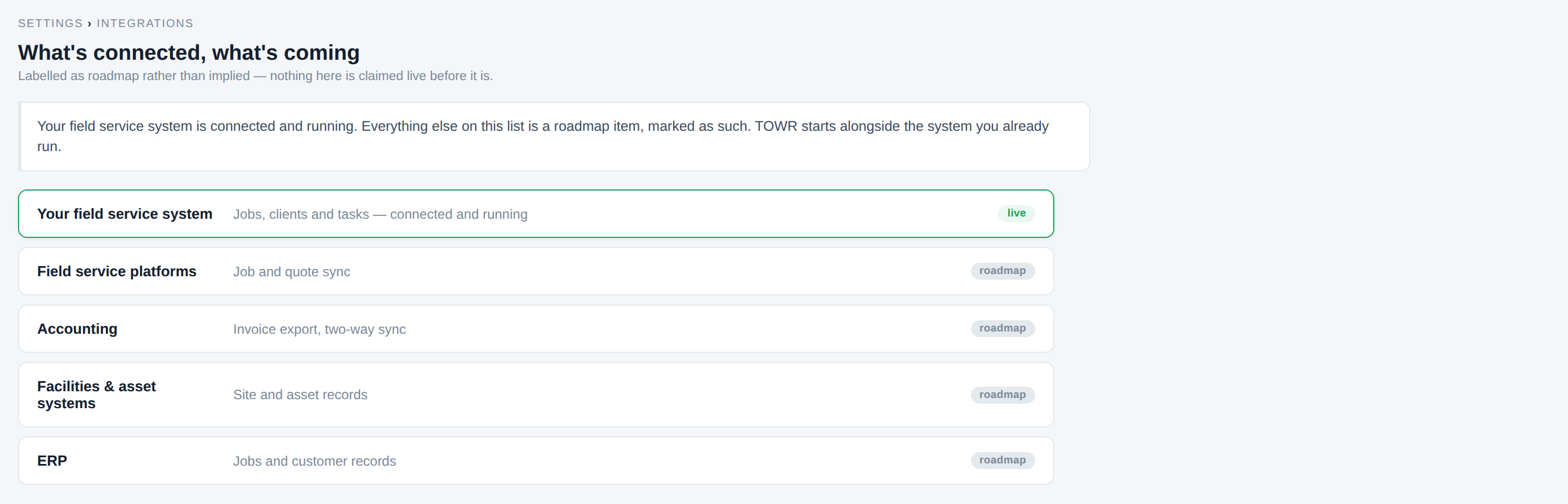The width and height of the screenshot is (1568, 504).
Task: Open the "Your field service system" card title
Action: pyautogui.click(x=125, y=214)
